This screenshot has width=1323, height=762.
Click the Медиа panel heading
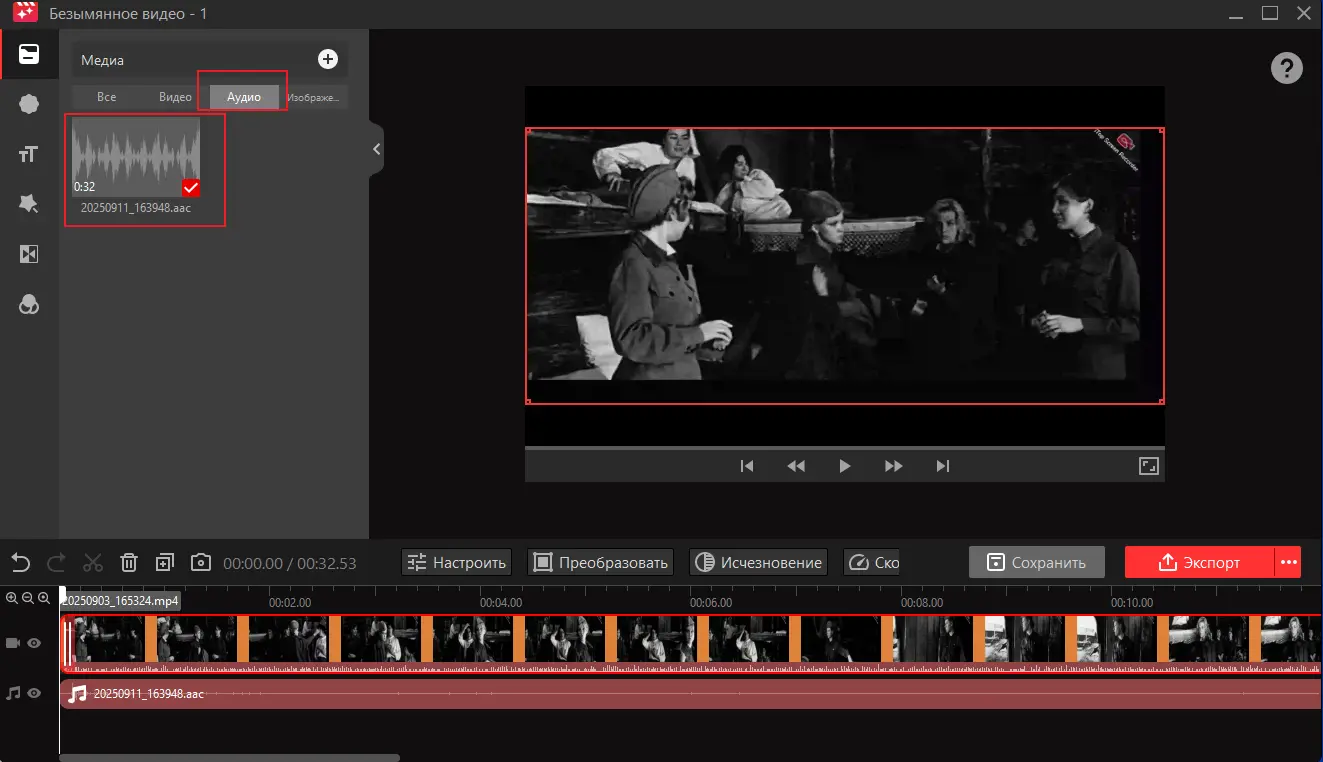click(102, 60)
